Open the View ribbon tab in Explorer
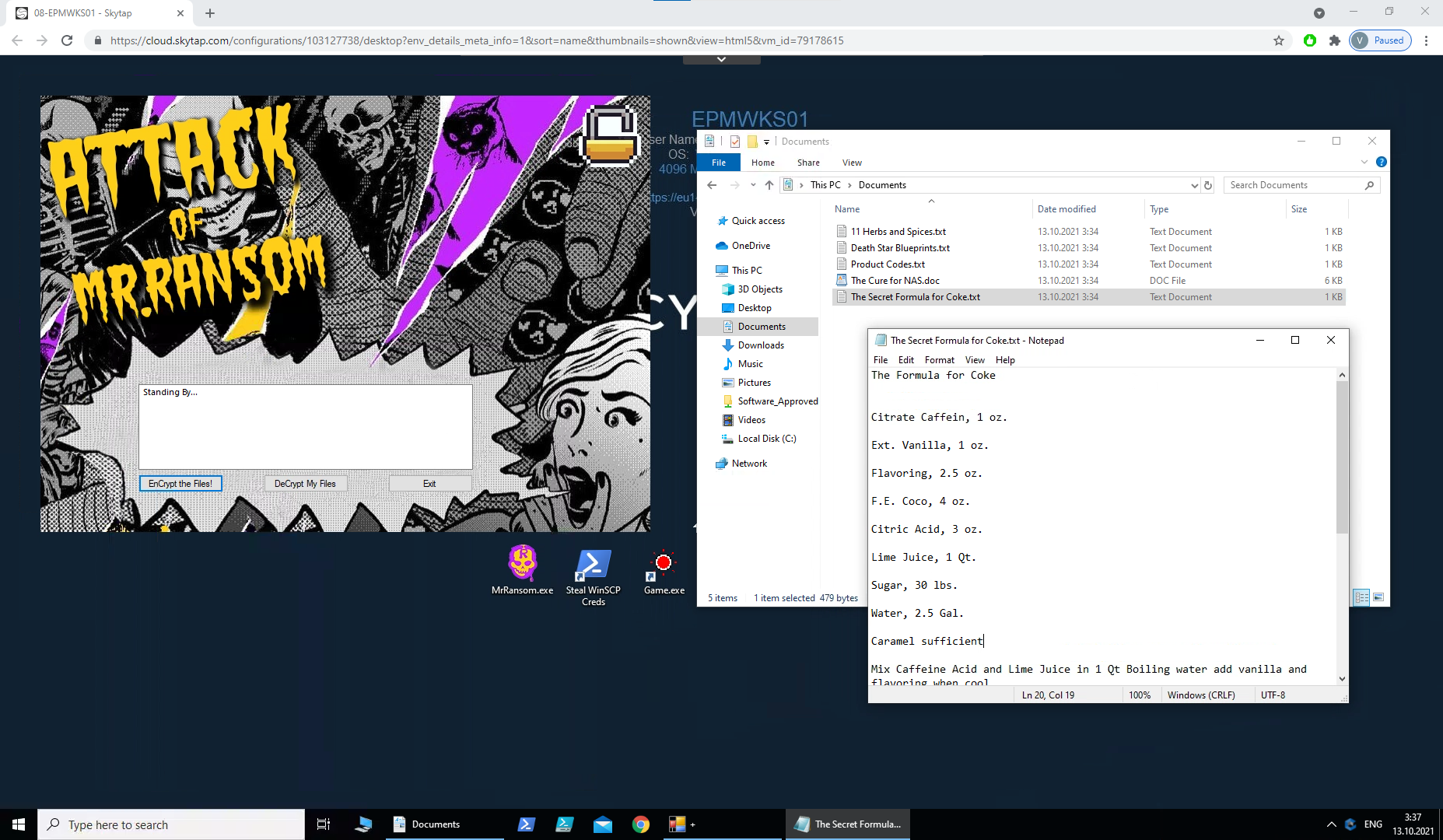The height and width of the screenshot is (840, 1443). 852,163
